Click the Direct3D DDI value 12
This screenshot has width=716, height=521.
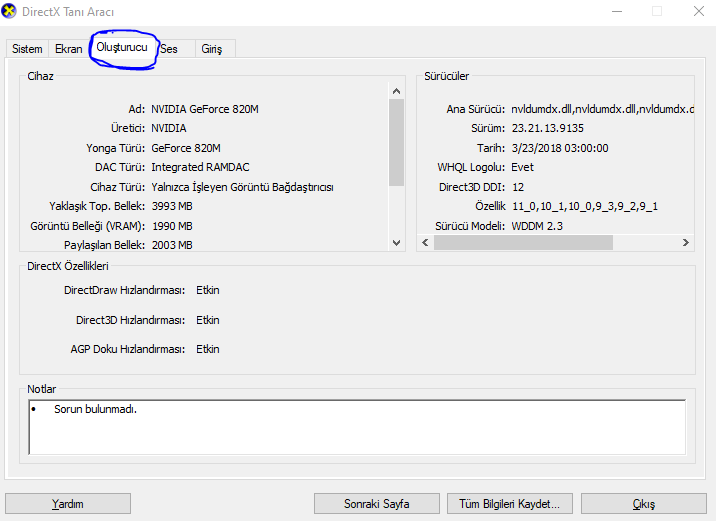click(518, 187)
